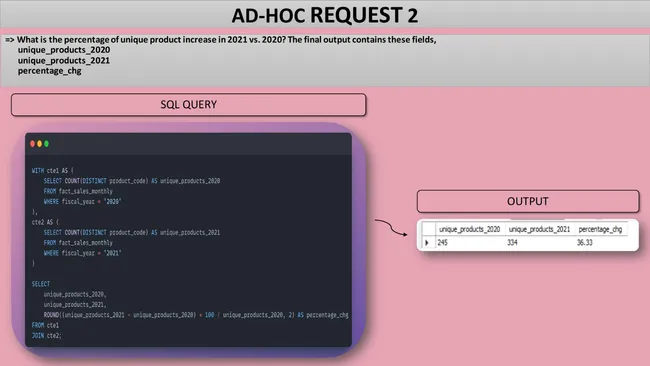Click the blank corner header cell in output table

tap(429, 229)
